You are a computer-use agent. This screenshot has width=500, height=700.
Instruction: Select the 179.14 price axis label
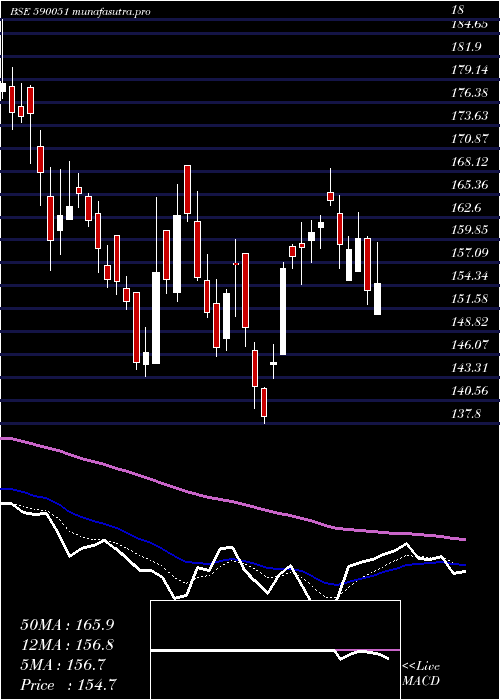tap(469, 70)
